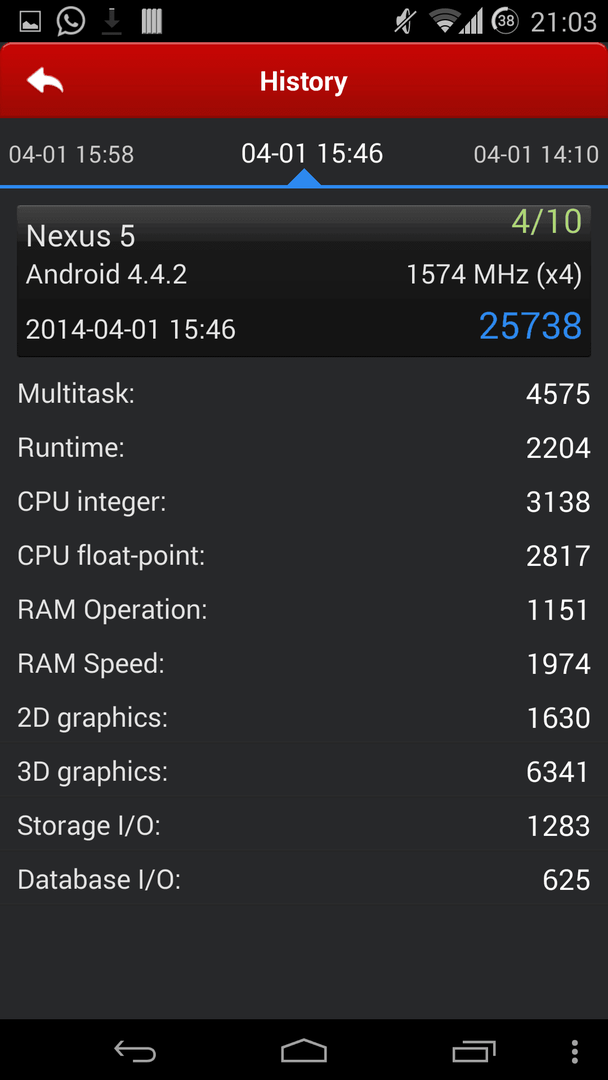Tap the blue triangle timeline marker
Image resolution: width=608 pixels, height=1080 pixels.
(304, 178)
